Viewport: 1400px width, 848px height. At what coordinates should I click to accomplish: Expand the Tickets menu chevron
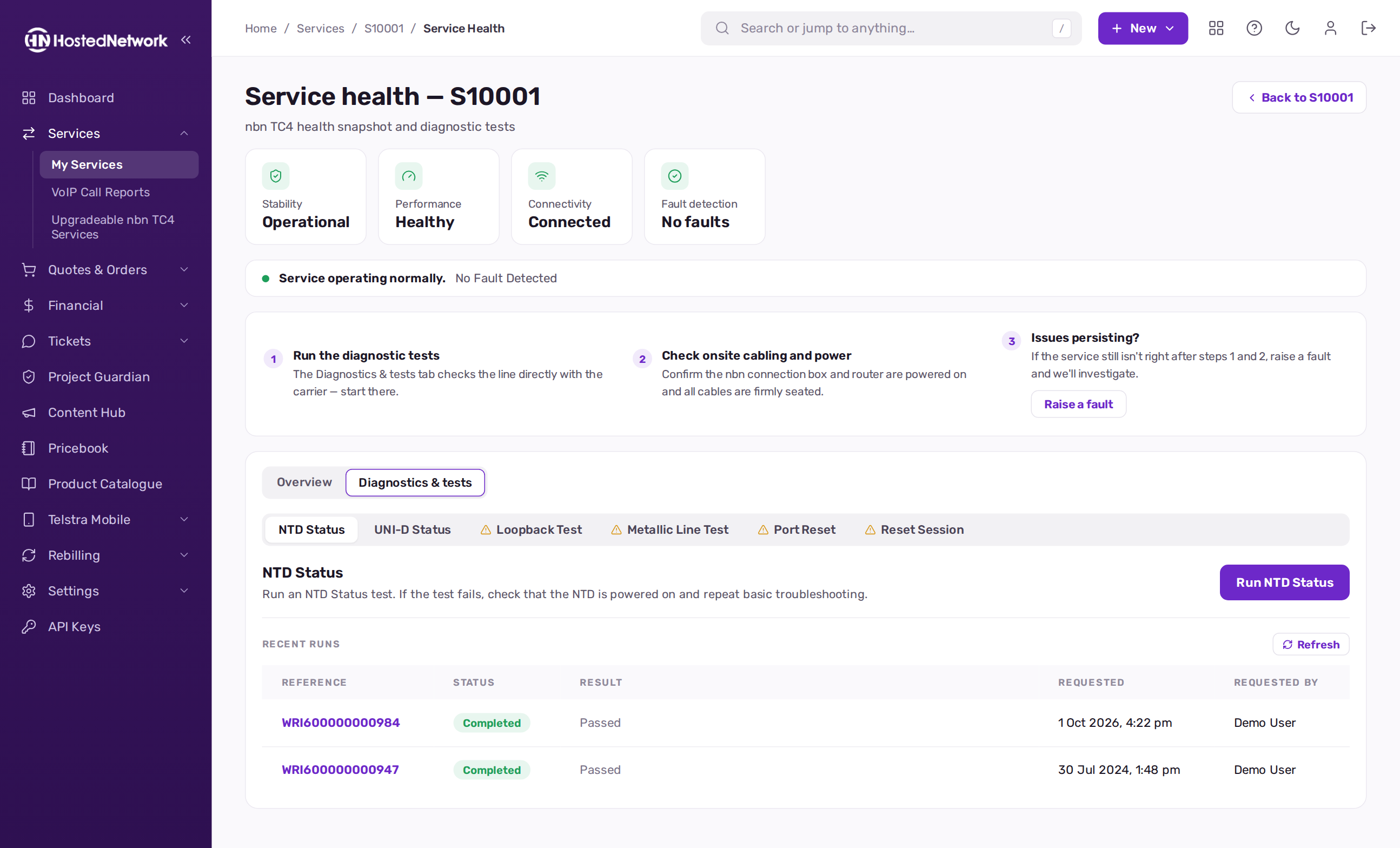click(x=184, y=341)
